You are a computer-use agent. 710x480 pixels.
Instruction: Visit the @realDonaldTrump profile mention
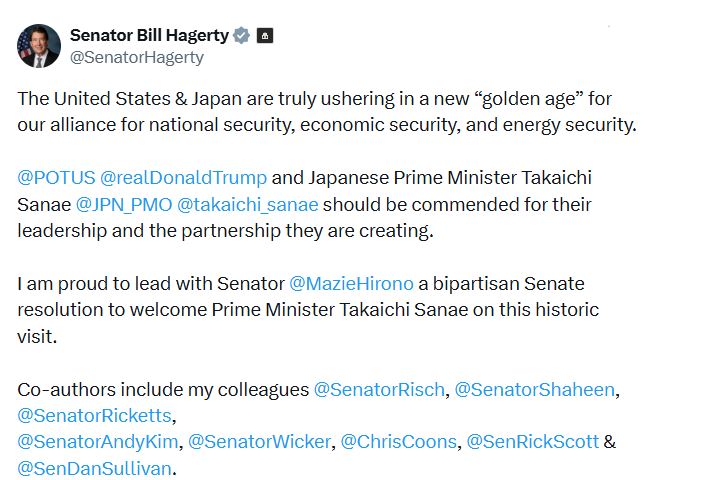click(x=184, y=178)
